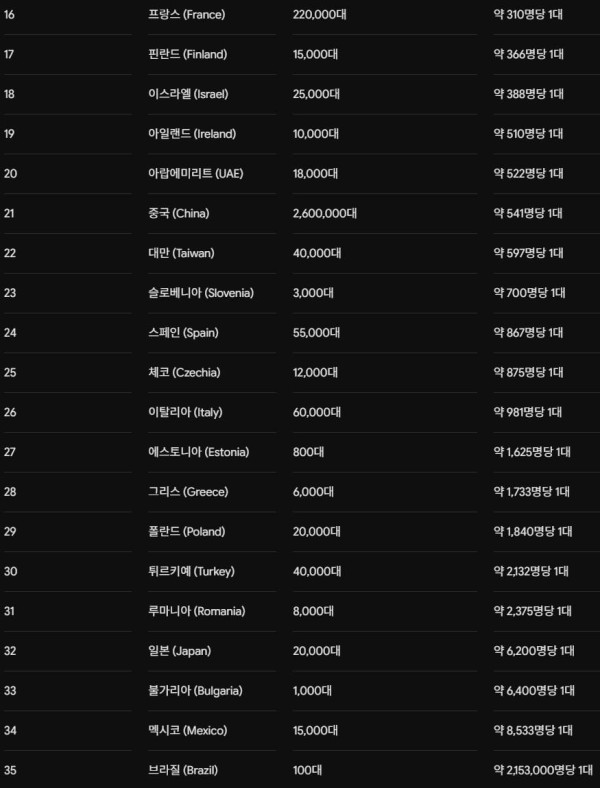Click the 아랍에미리트 (UAE) country cell

[195, 173]
